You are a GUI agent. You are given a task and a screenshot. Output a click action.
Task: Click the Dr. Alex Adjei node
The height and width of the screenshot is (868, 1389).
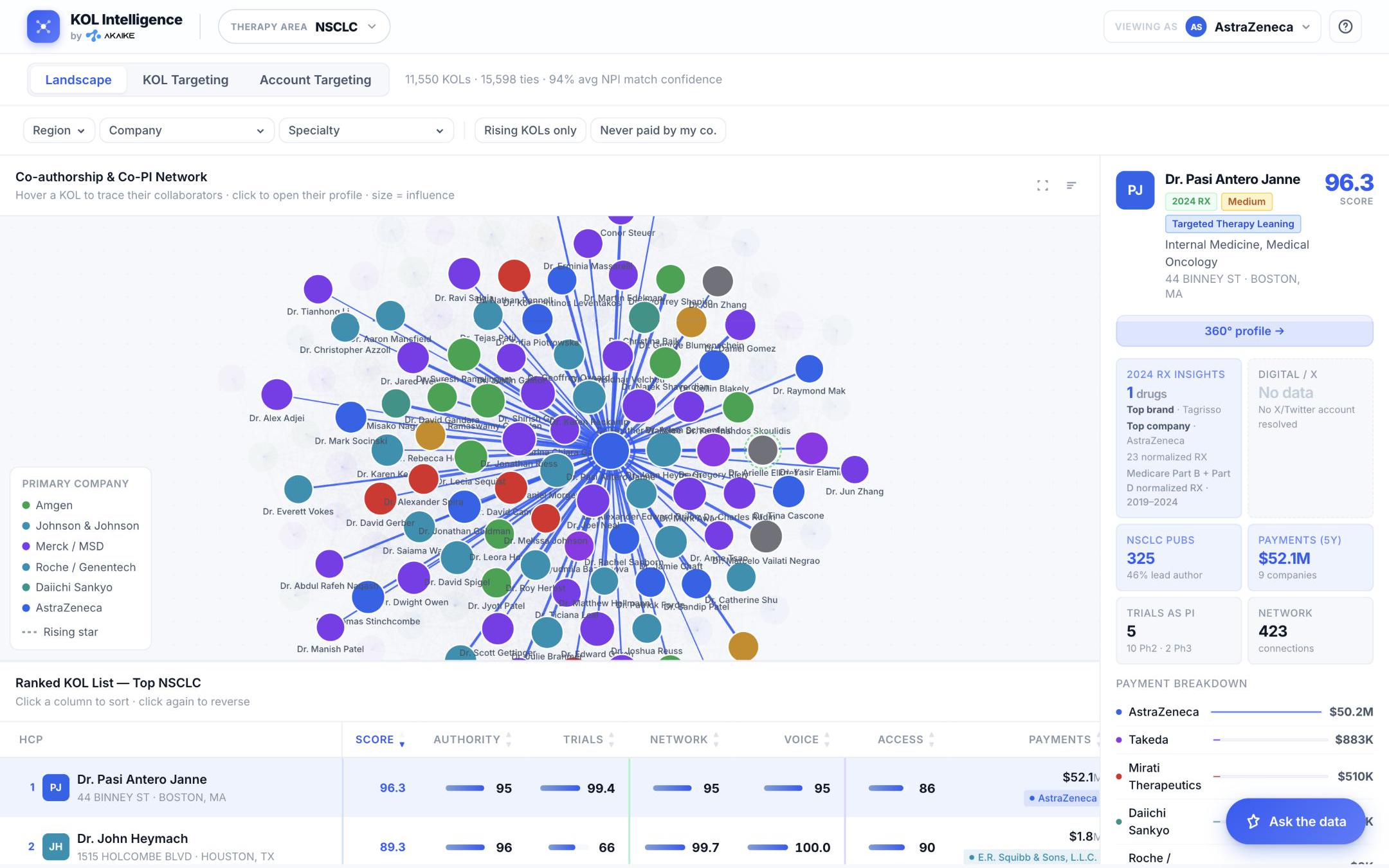[x=277, y=394]
